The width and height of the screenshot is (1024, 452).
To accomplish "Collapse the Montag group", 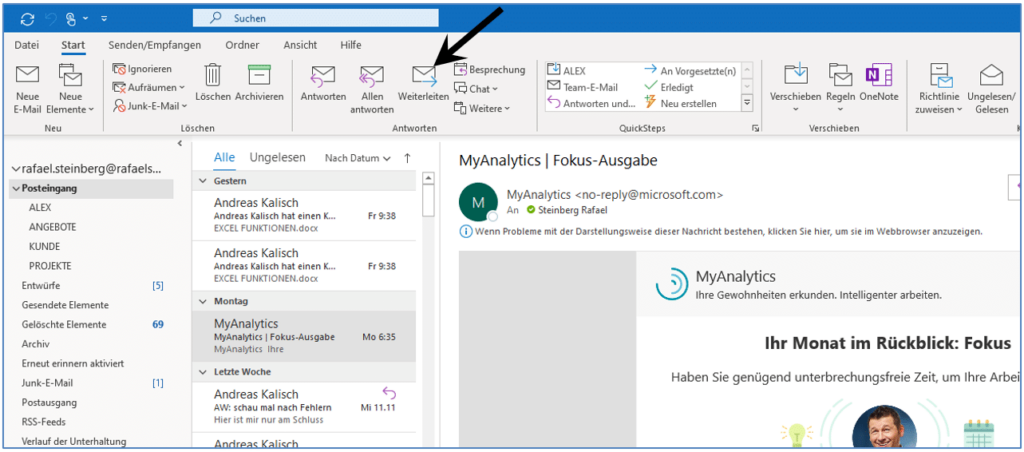I will point(203,302).
